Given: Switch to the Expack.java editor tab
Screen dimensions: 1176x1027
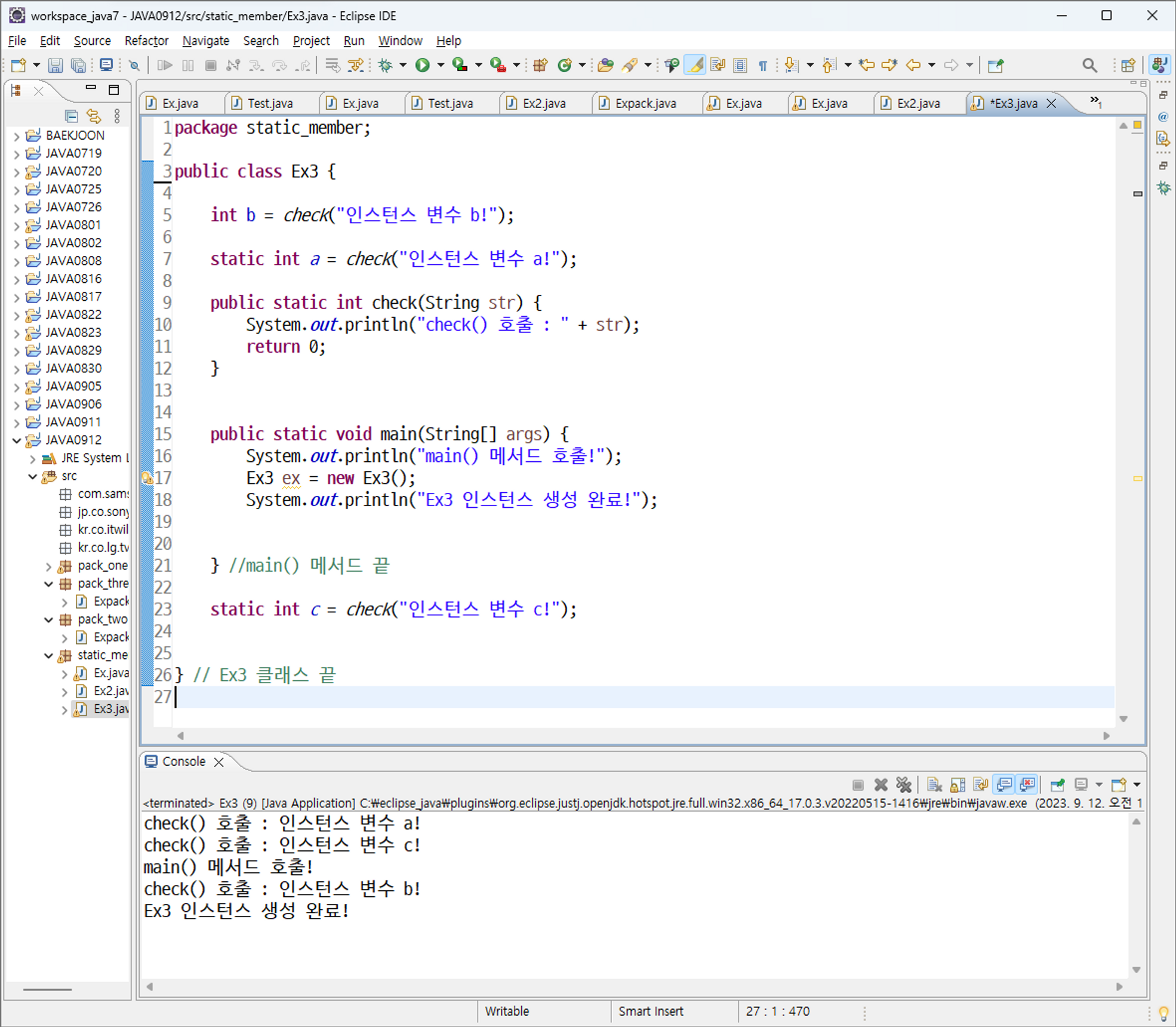Looking at the screenshot, I should click(645, 103).
